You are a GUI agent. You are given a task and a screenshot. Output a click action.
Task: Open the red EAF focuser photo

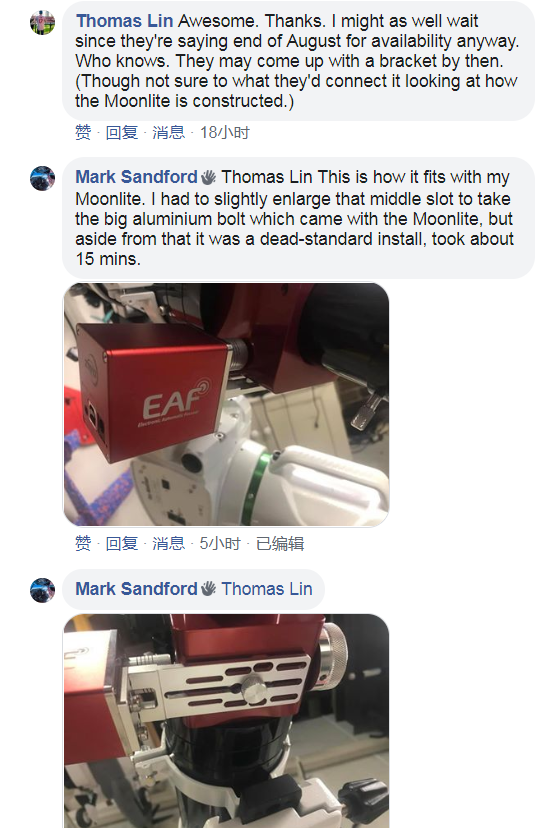click(x=226, y=404)
